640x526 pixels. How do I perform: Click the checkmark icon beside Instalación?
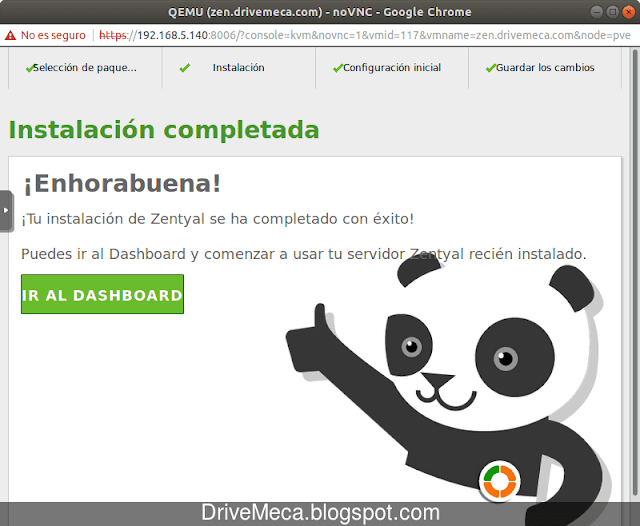184,68
